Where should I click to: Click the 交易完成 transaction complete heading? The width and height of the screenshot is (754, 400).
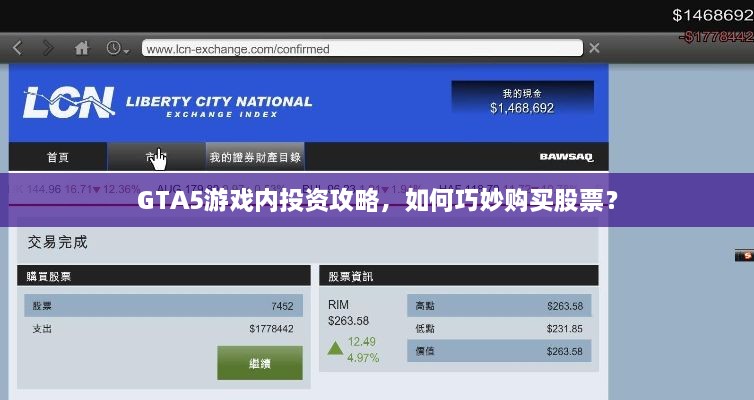[58, 242]
